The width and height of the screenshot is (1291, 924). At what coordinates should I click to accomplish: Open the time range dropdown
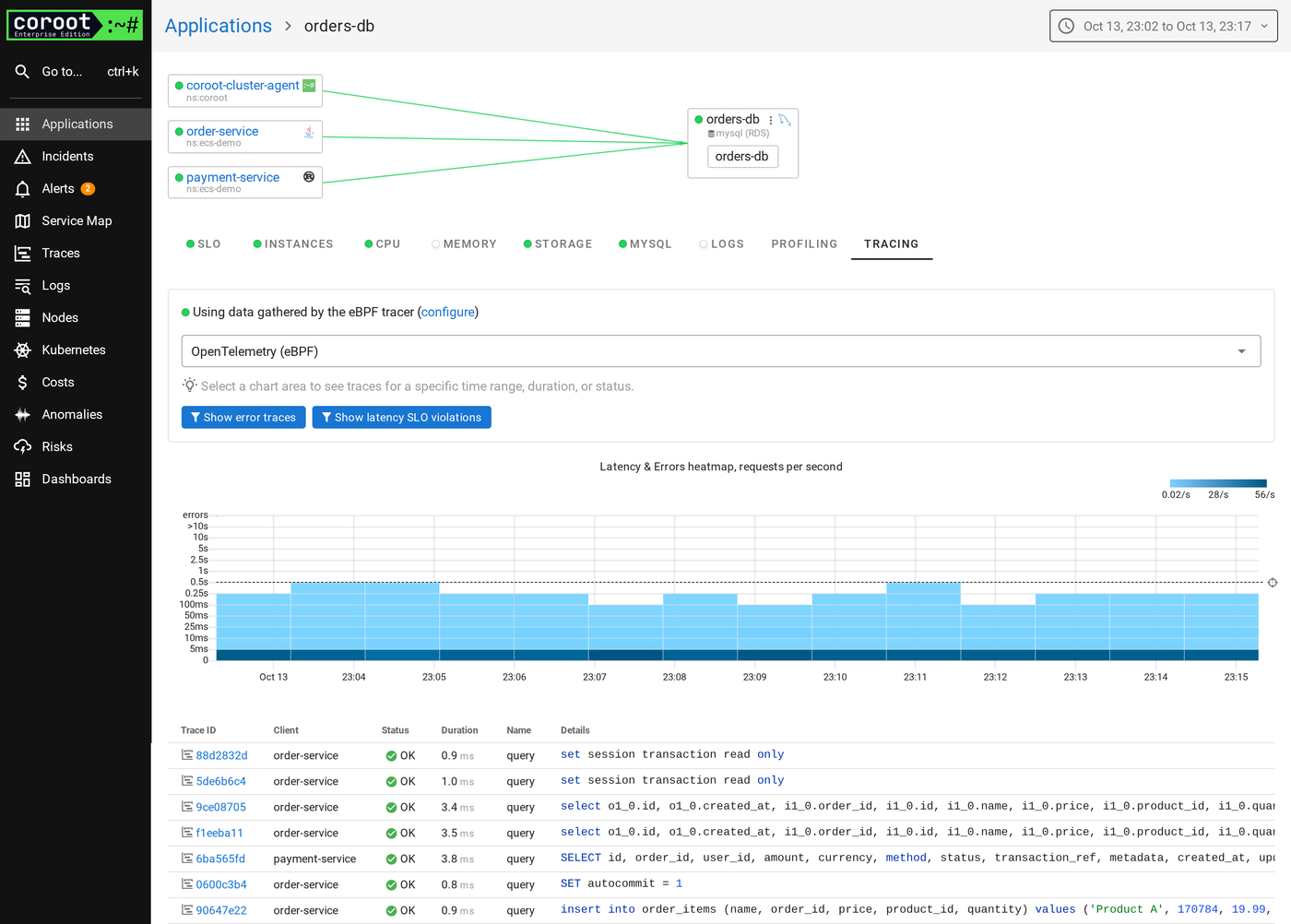1164,26
